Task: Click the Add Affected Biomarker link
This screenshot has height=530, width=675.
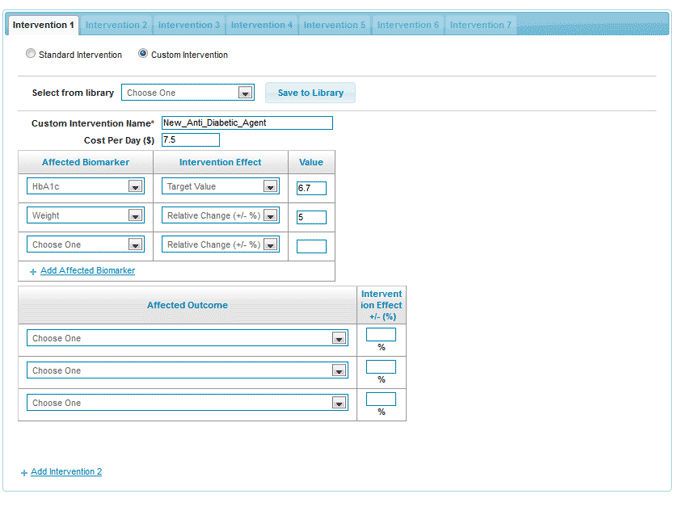Action: [x=87, y=271]
